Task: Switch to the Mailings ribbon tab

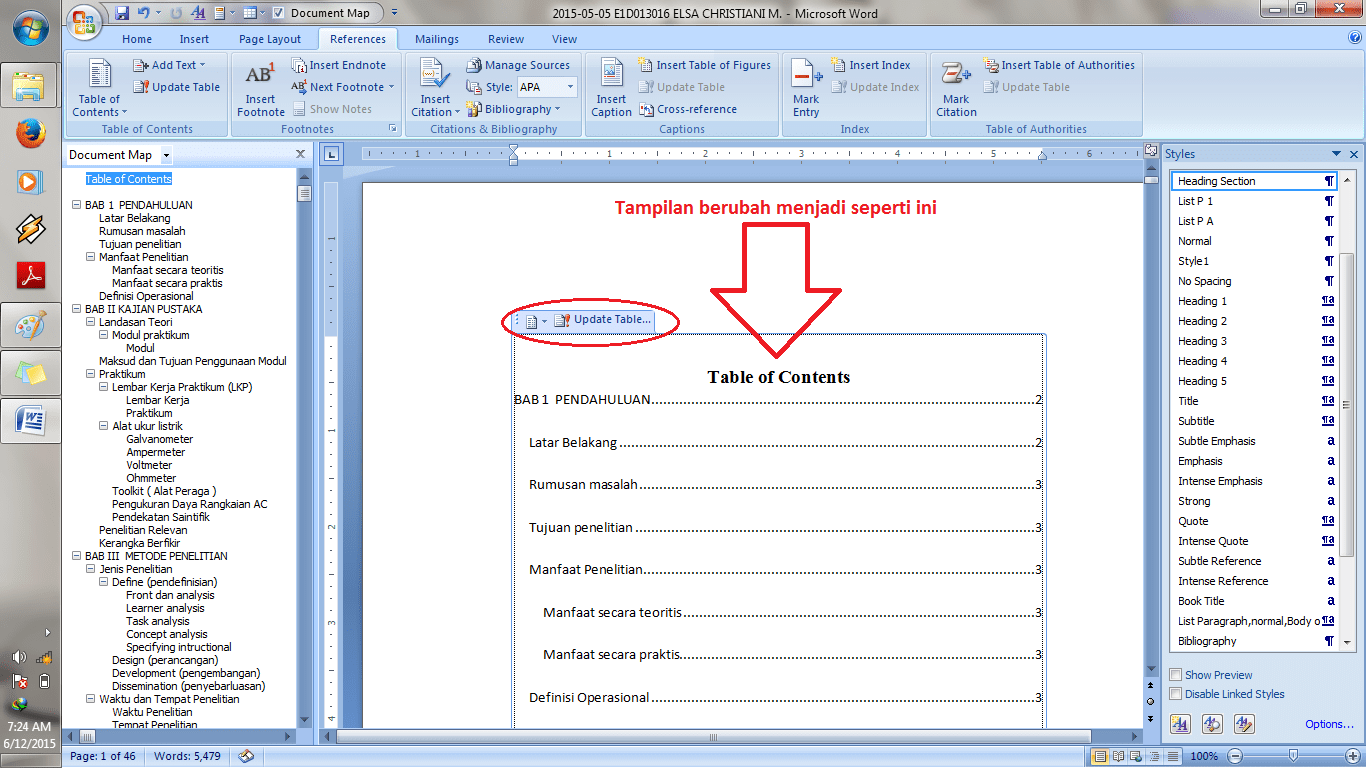Action: (x=437, y=38)
